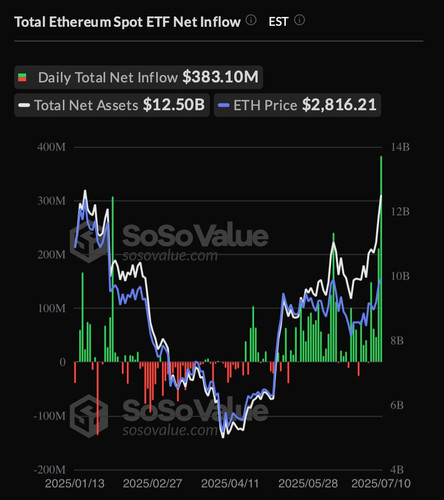Click white Total Net Assets line marker
The image size is (444, 500).
coord(24,106)
